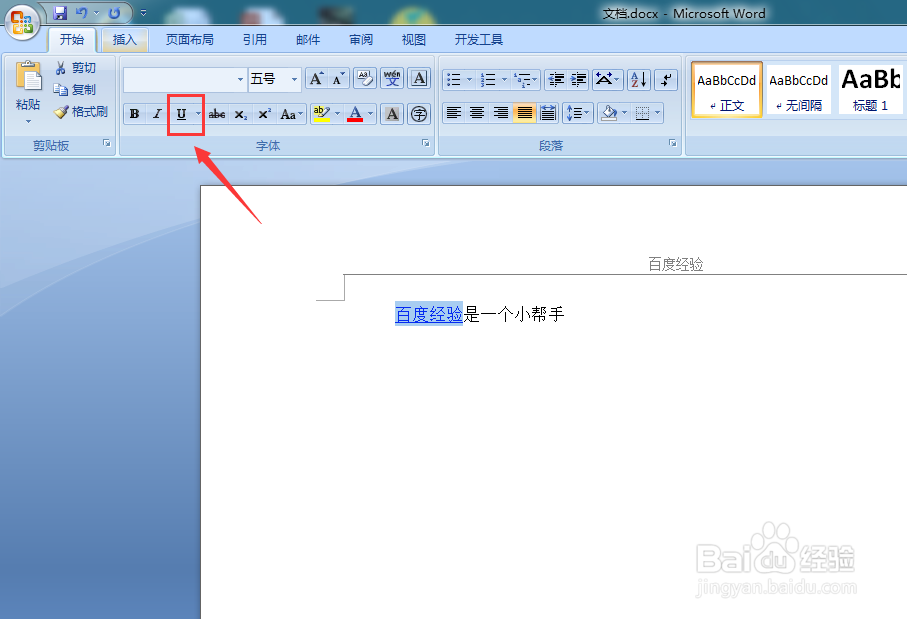Open the 插入 ribbon tab
The height and width of the screenshot is (619, 907).
point(124,39)
